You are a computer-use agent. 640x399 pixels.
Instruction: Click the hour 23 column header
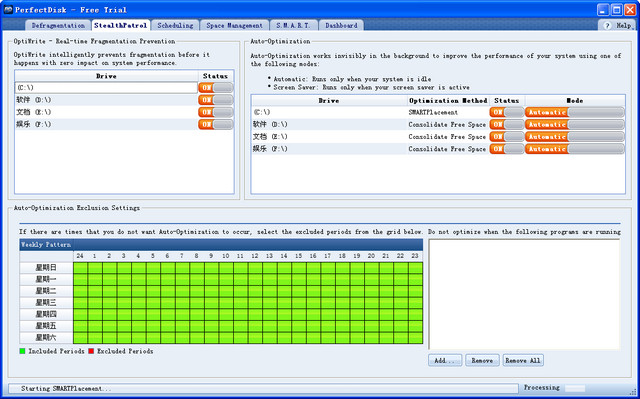(415, 256)
